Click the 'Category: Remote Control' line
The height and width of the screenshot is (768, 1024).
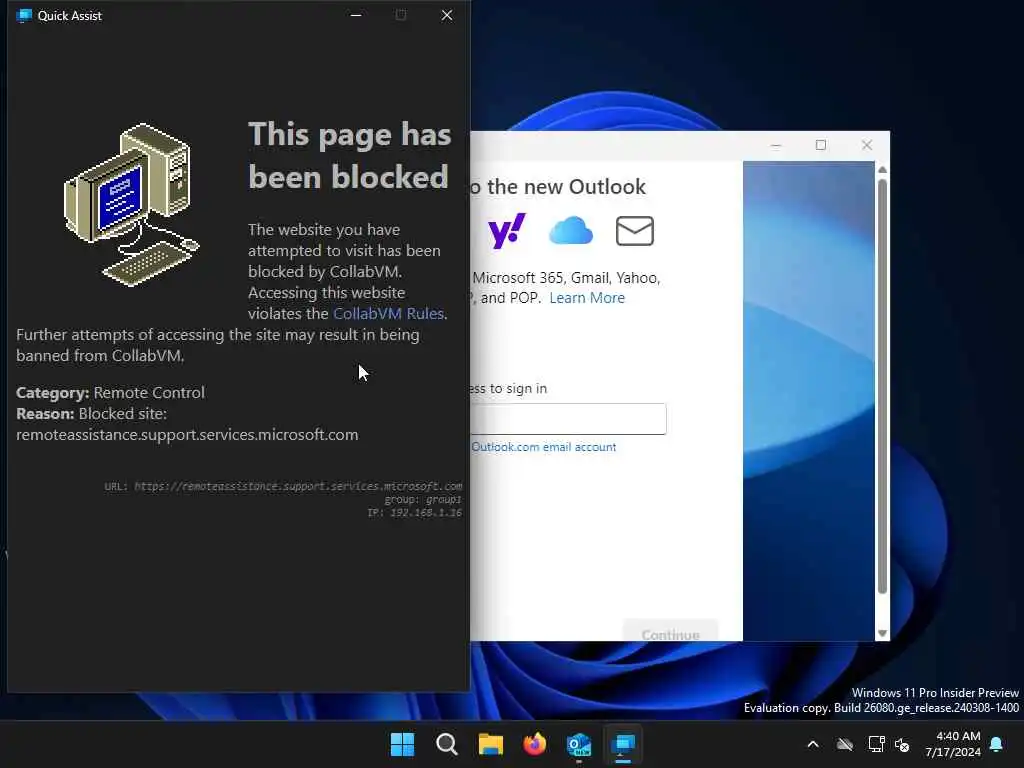(x=110, y=392)
